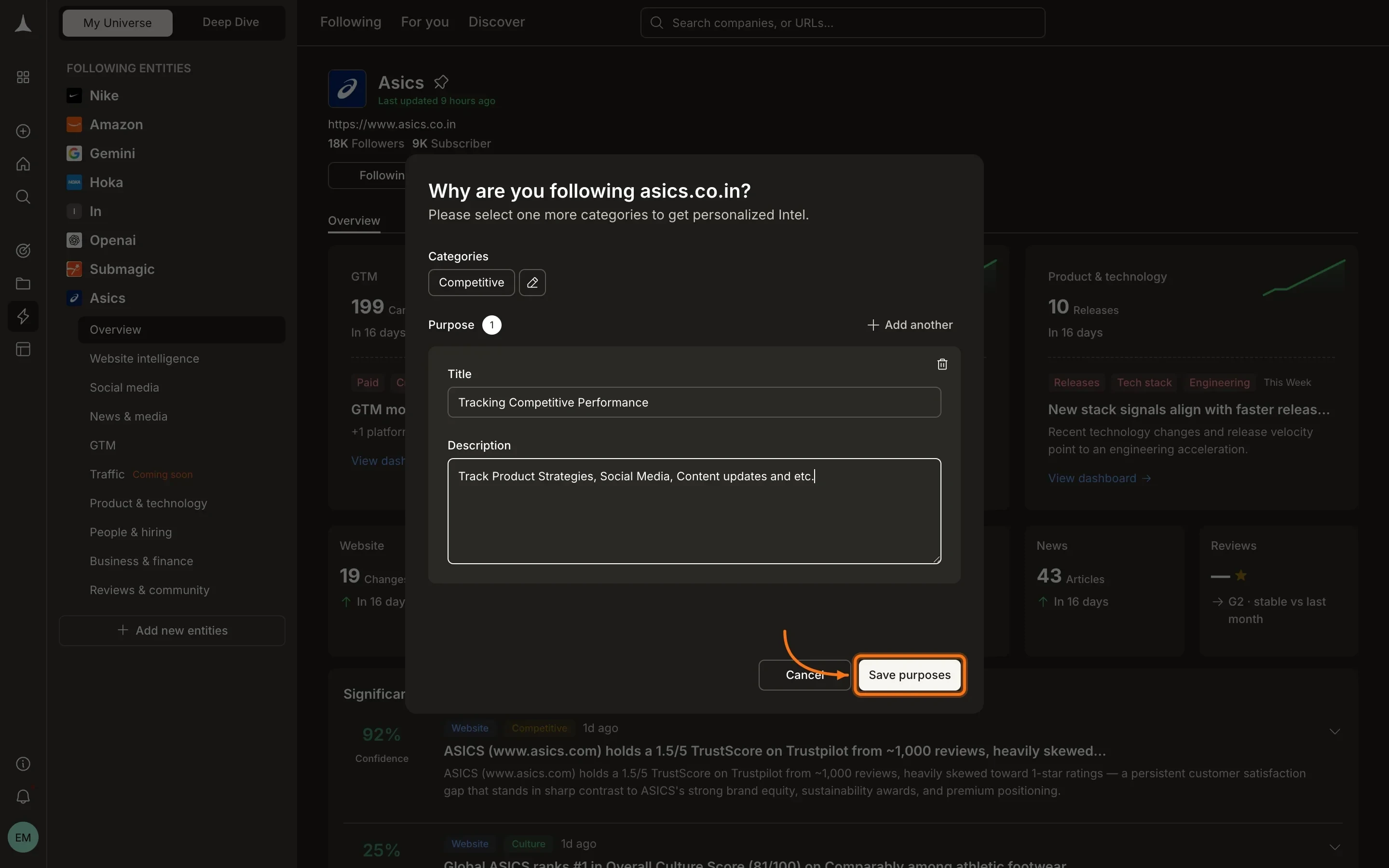Open the notifications bell icon
Screen dimensions: 1389x868
point(23,796)
